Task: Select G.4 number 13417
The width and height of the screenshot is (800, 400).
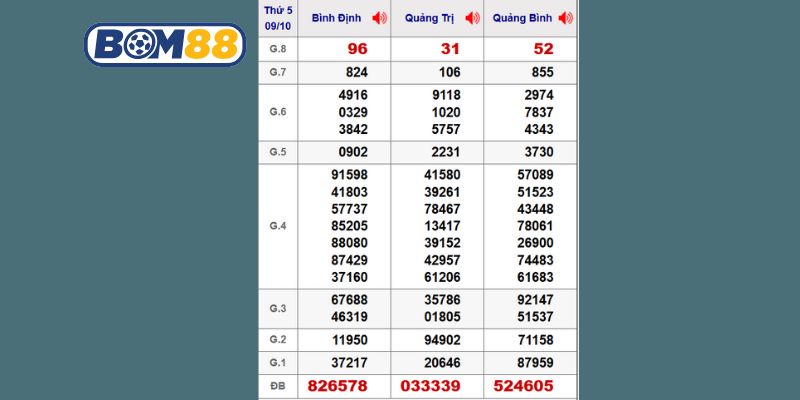Action: click(442, 226)
